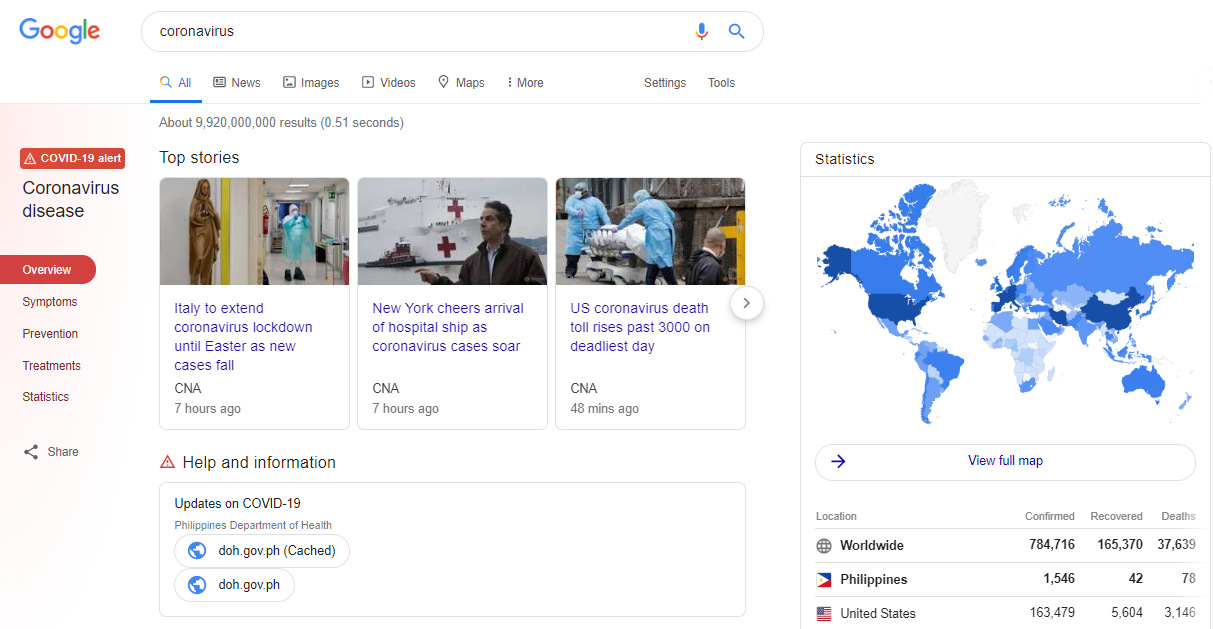Image resolution: width=1213 pixels, height=629 pixels.
Task: Click the Philippines flag icon
Action: pos(824,580)
